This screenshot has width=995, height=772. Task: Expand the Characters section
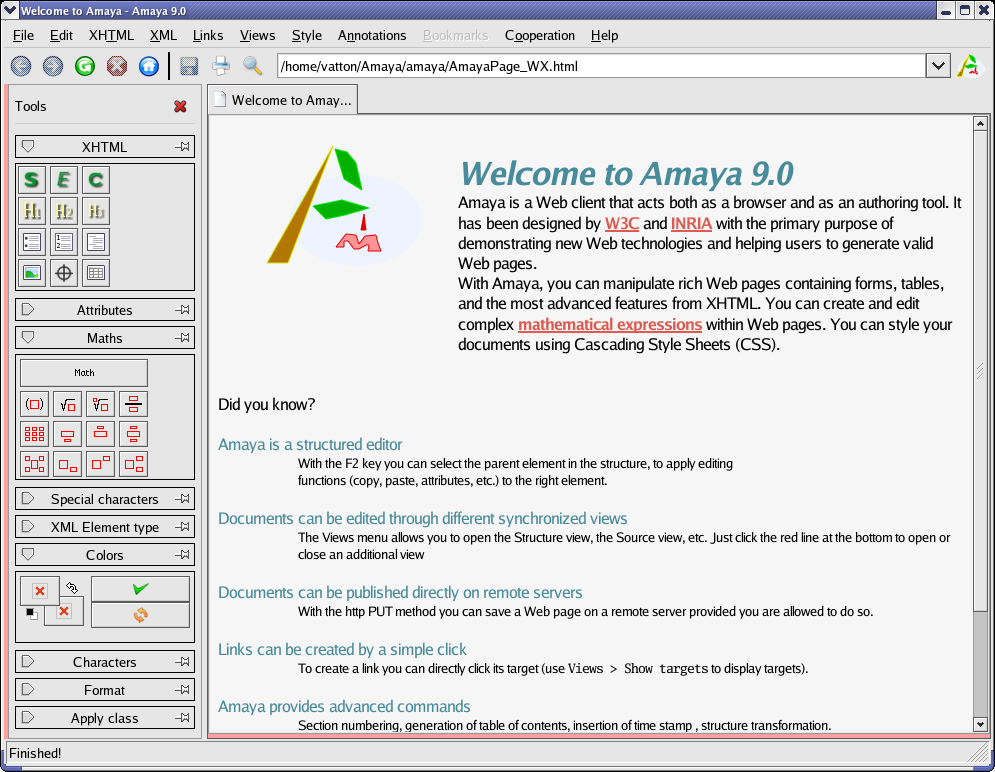(x=28, y=662)
